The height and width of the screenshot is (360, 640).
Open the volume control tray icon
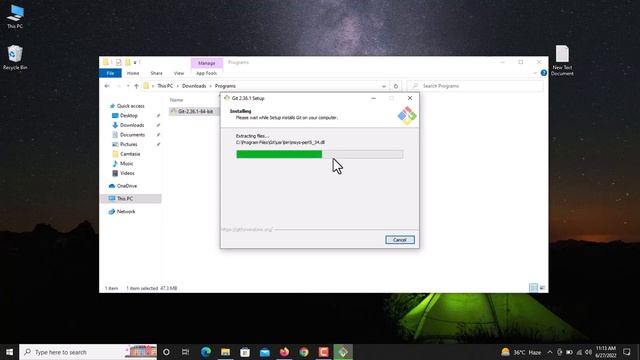click(x=588, y=352)
